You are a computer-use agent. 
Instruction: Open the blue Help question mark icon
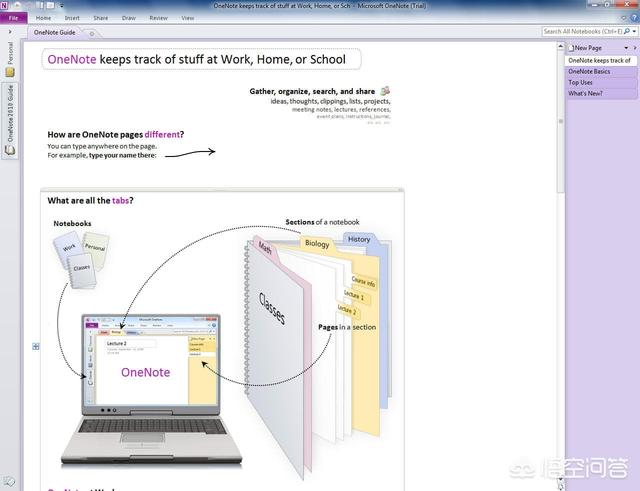pyautogui.click(x=635, y=18)
